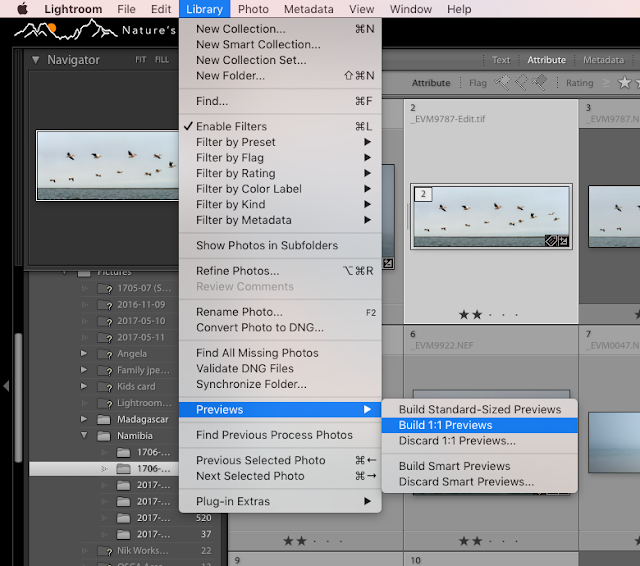640x566 pixels.
Task: Click keyword badge on photo 2 thumbnail
Action: click(x=551, y=241)
